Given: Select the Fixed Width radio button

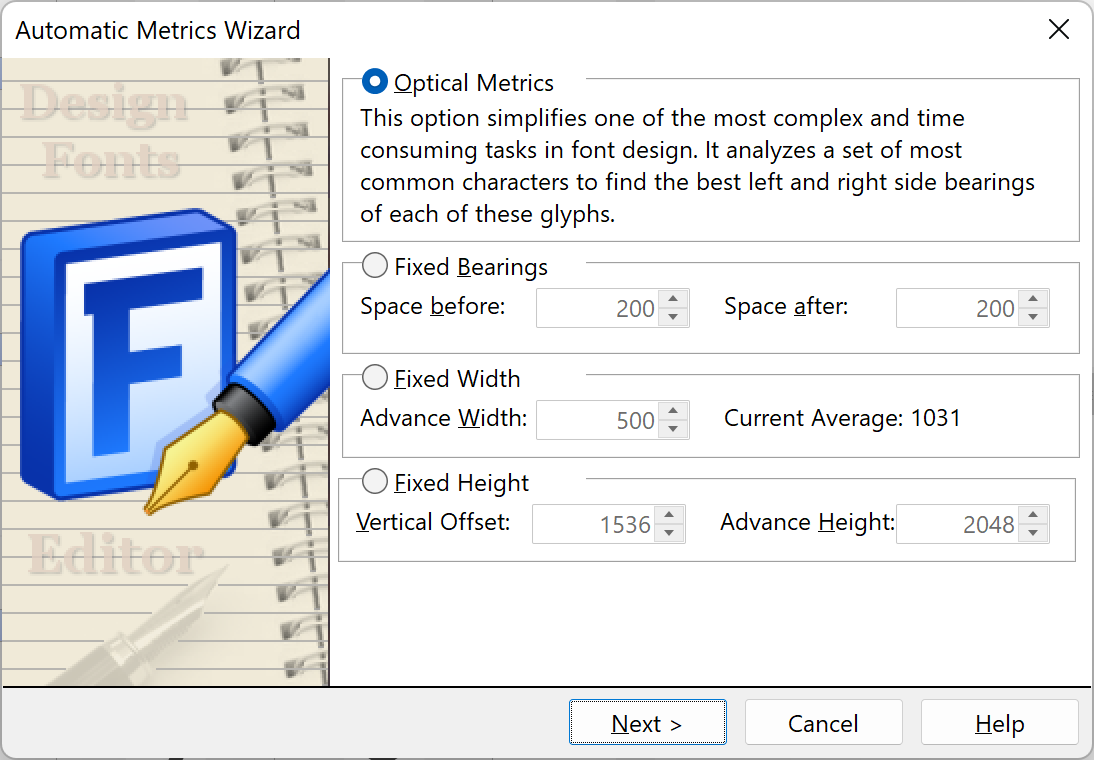Looking at the screenshot, I should click(375, 378).
